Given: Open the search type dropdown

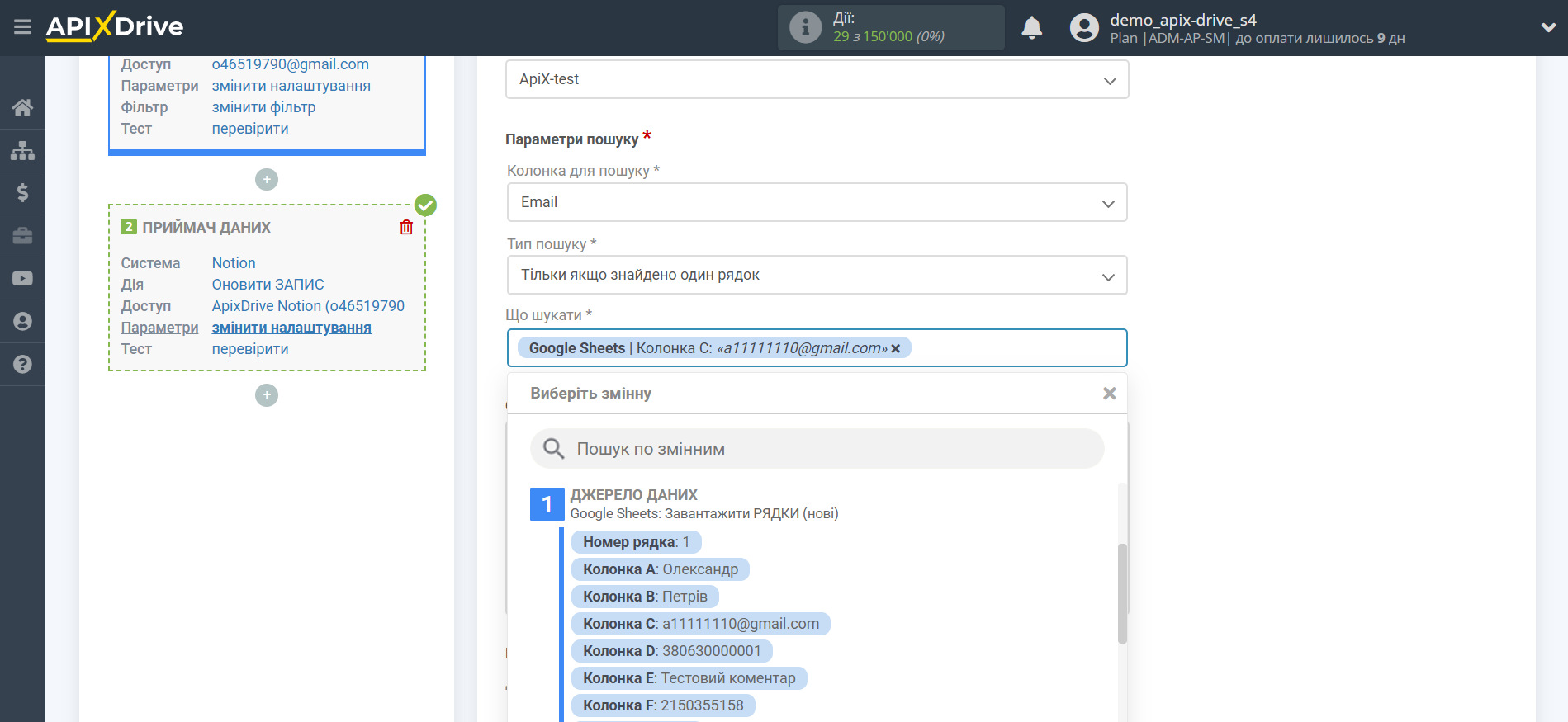Looking at the screenshot, I should click(817, 275).
